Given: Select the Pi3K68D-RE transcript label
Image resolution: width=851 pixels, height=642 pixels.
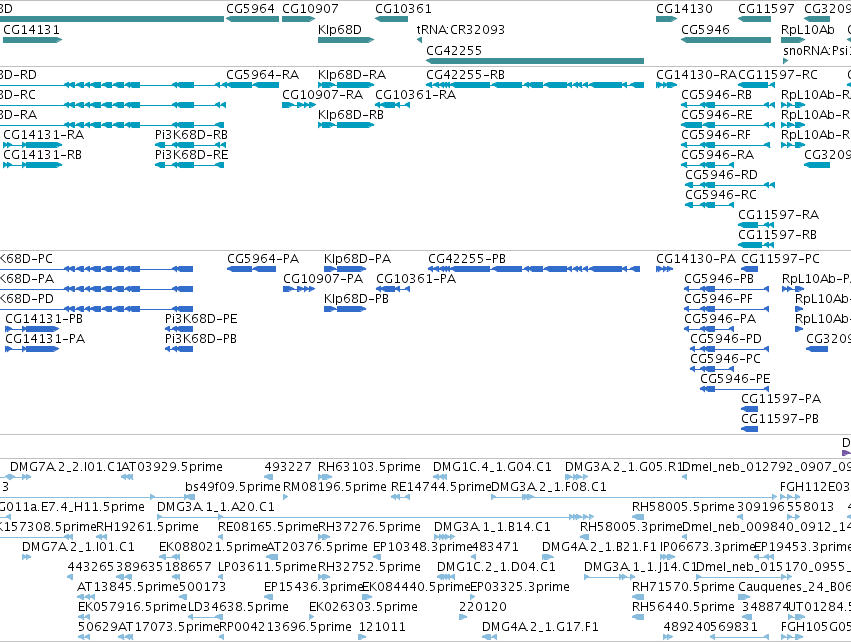Looking at the screenshot, I should (x=191, y=155).
